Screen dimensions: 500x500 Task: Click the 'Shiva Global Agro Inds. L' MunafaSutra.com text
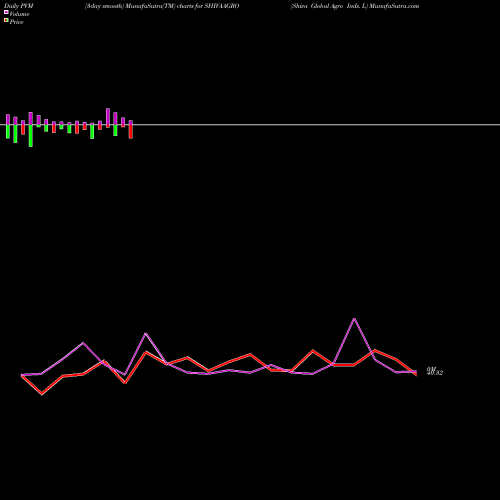click(x=355, y=6)
